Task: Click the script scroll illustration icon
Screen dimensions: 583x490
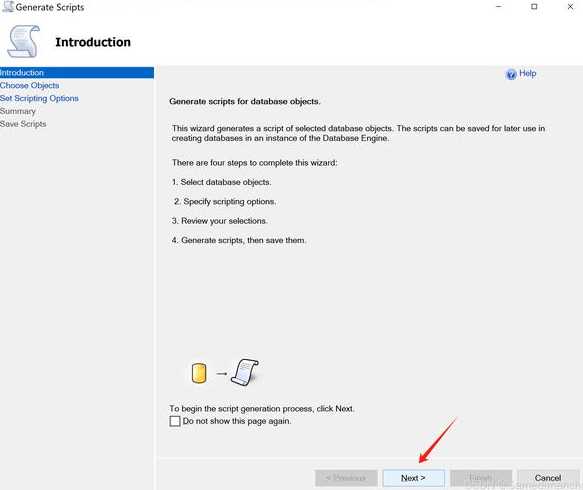Action: click(x=245, y=372)
